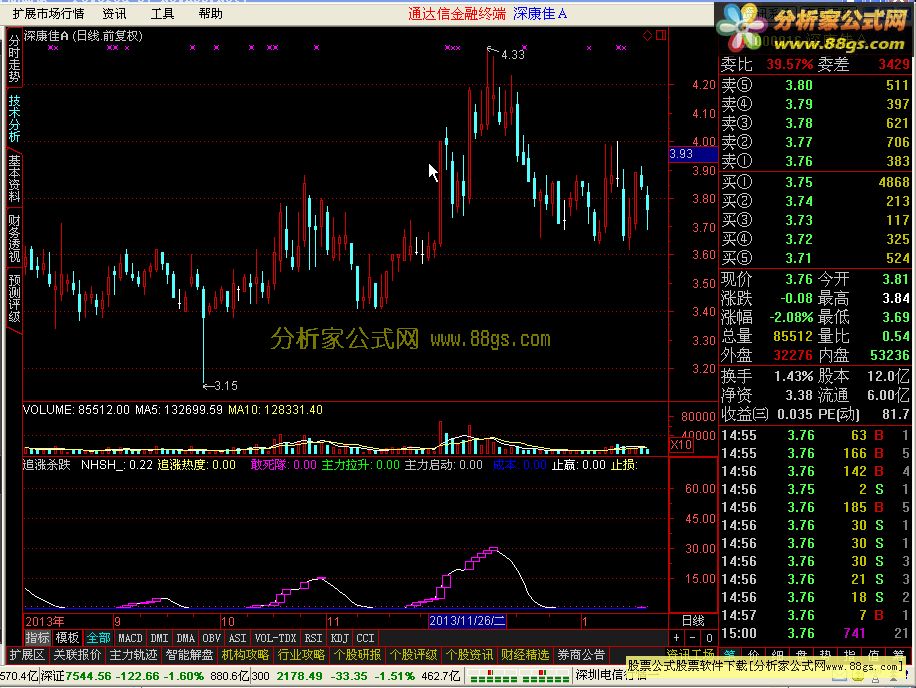The height and width of the screenshot is (688, 916).
Task: Click the 15:00 3.76 741 tick row
Action: (x=815, y=633)
